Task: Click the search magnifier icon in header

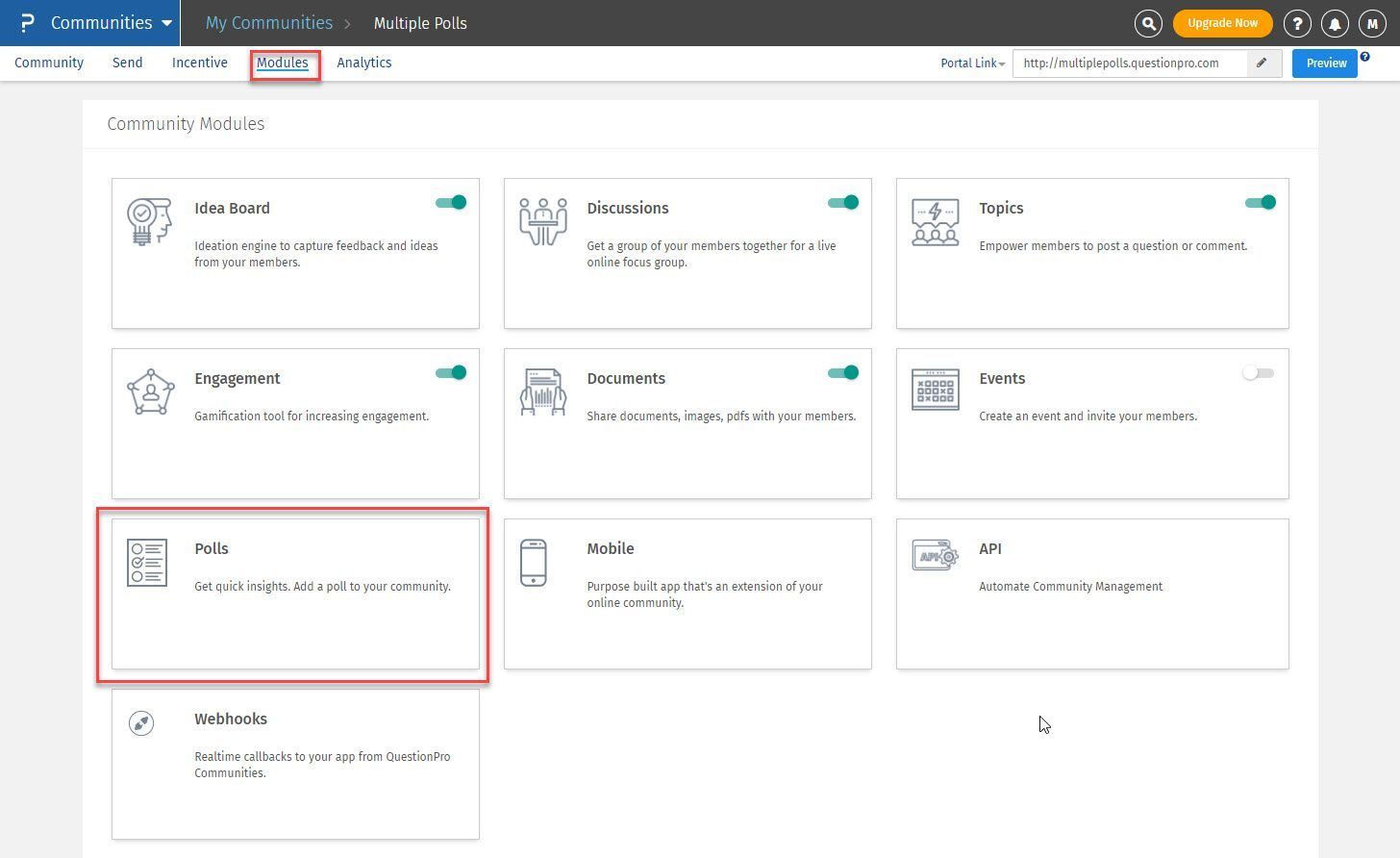Action: click(x=1148, y=23)
